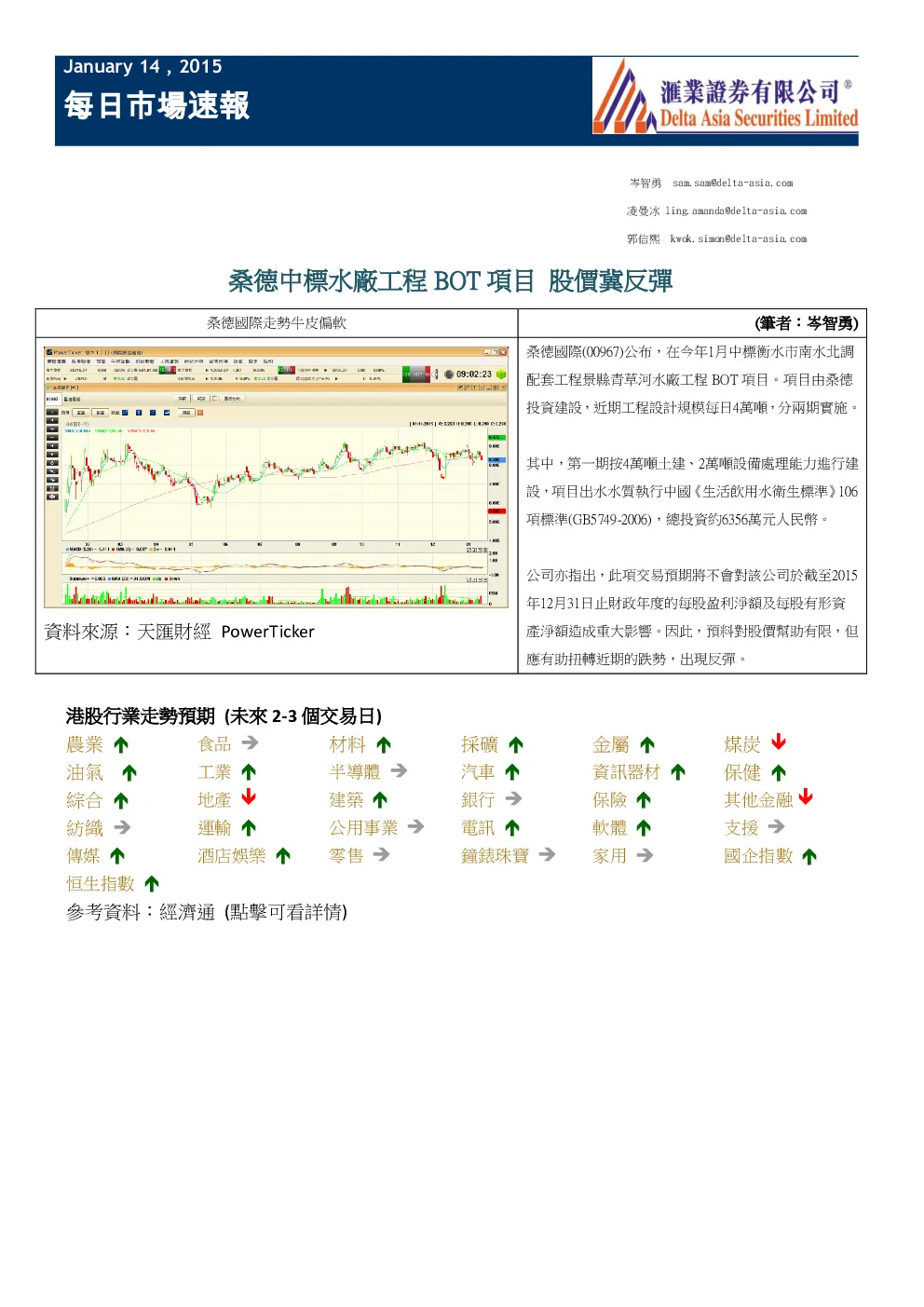This screenshot has width=924, height=1307.
Task: Click the green up arrow beside 運輸
Action: tap(249, 828)
